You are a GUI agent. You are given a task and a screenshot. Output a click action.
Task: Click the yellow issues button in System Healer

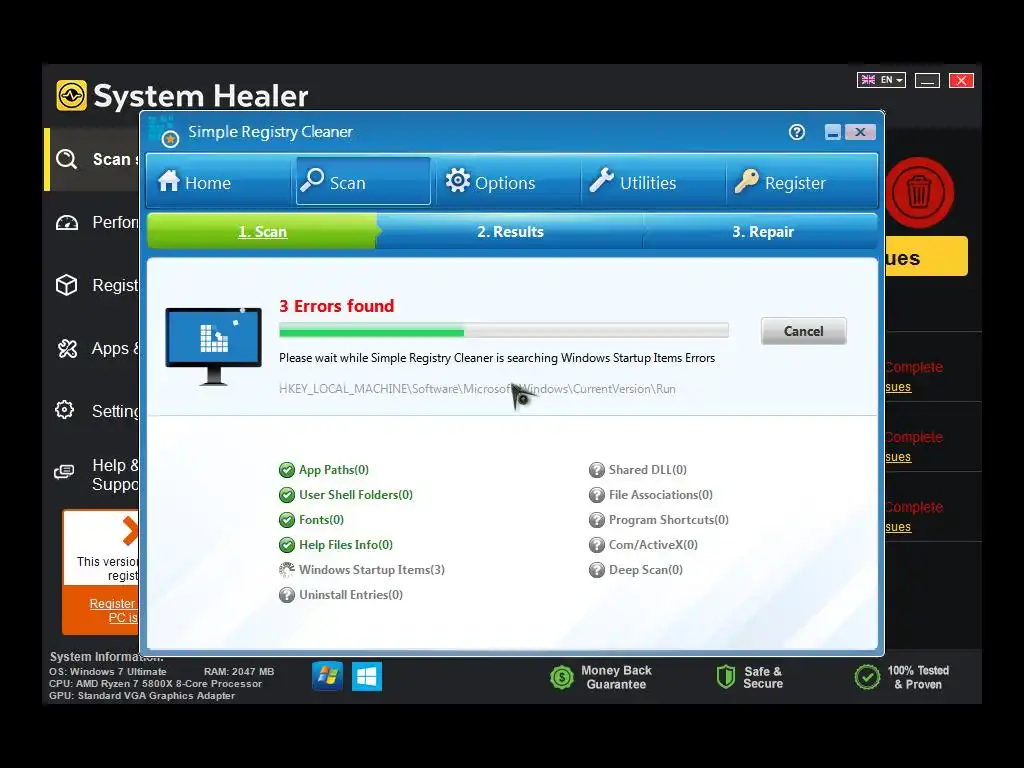[x=926, y=256]
